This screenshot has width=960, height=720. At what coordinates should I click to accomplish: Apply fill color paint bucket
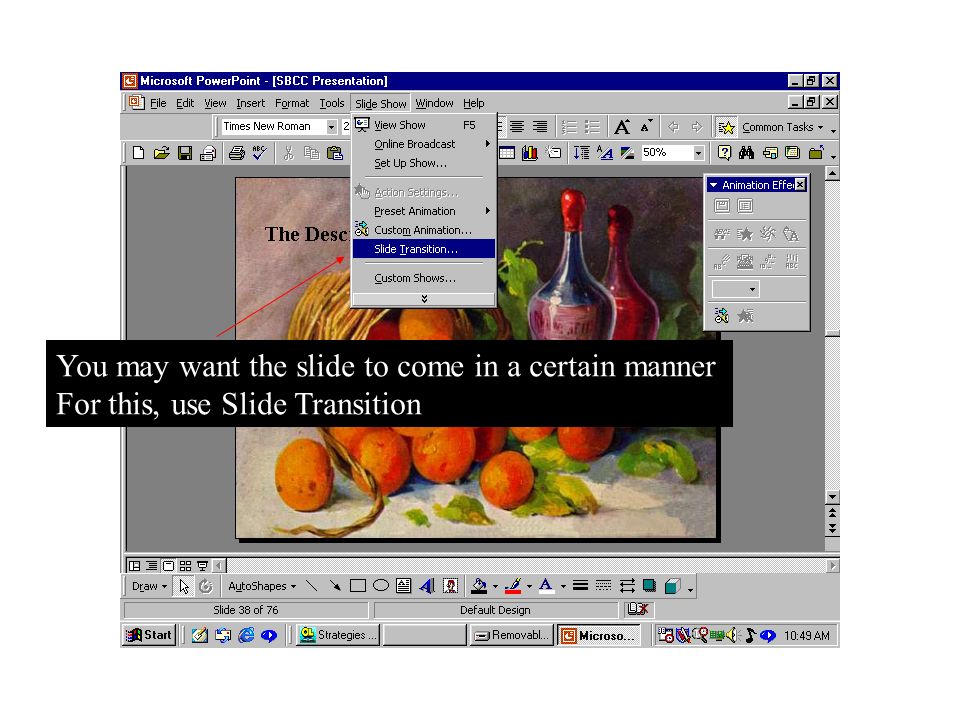479,587
